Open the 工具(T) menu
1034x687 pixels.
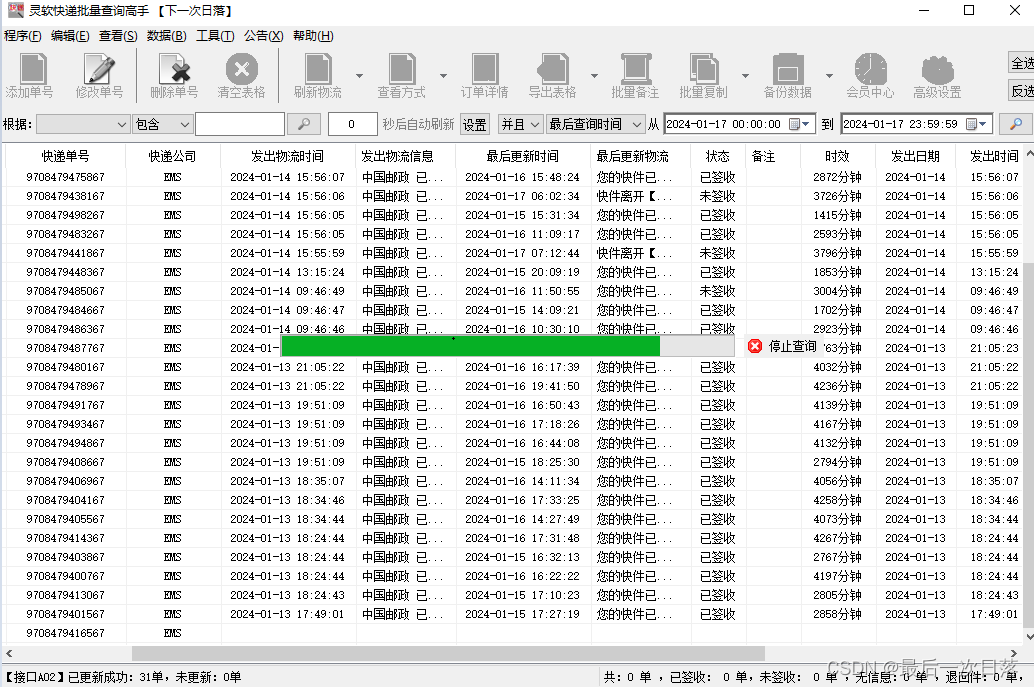(x=215, y=36)
